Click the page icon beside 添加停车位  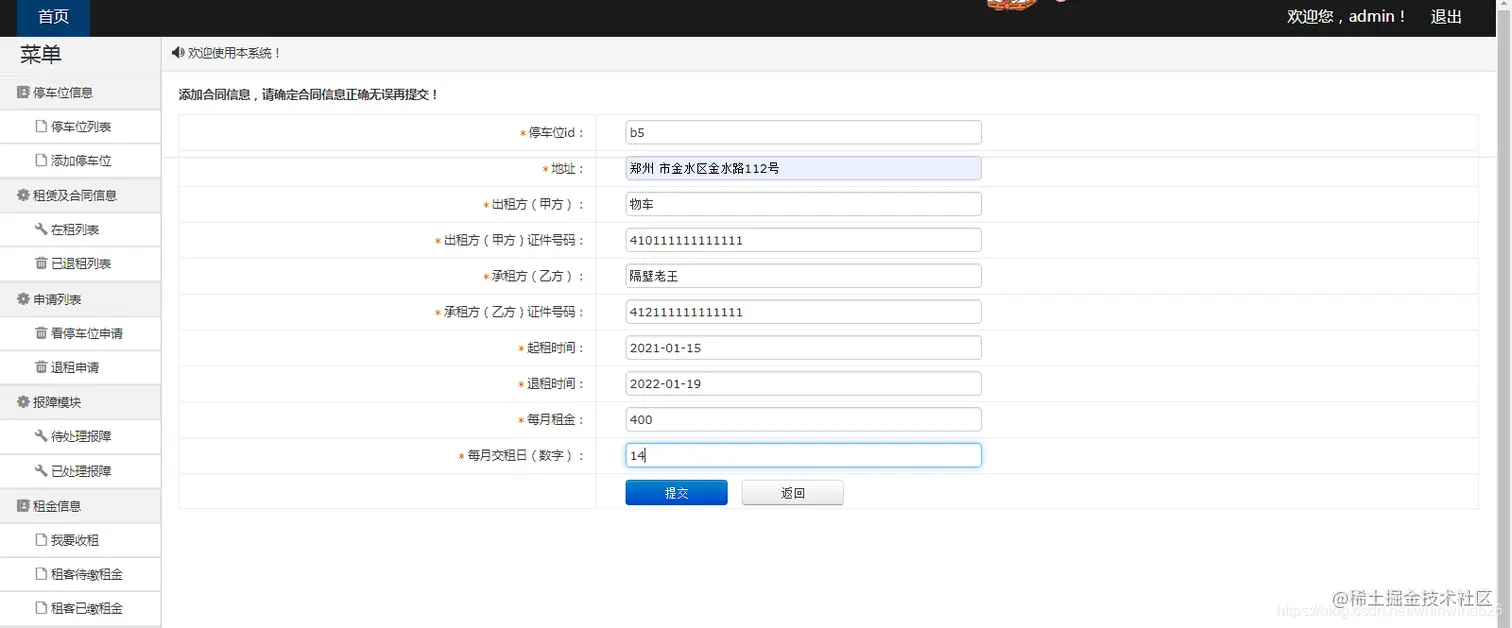pos(41,161)
